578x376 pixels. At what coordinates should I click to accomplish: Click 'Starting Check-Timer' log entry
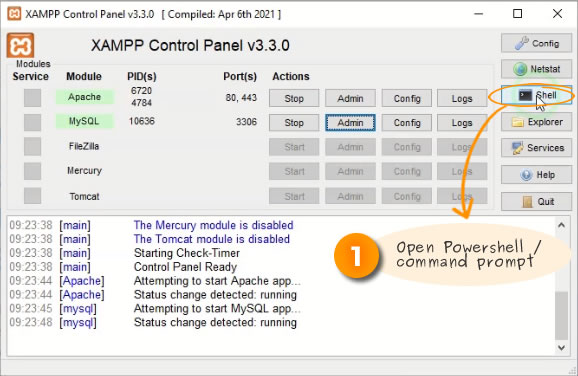[x=187, y=253]
